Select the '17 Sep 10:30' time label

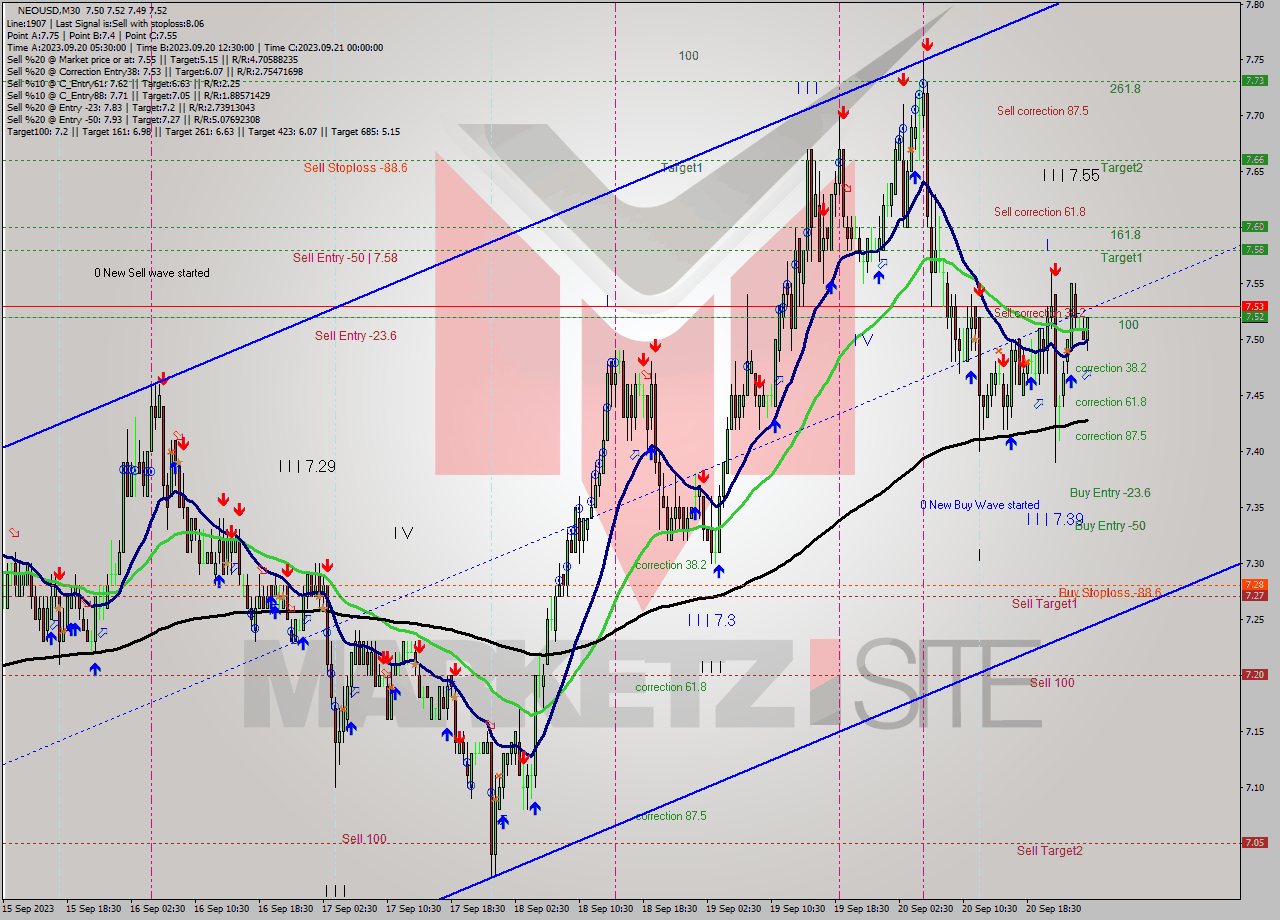tap(414, 909)
